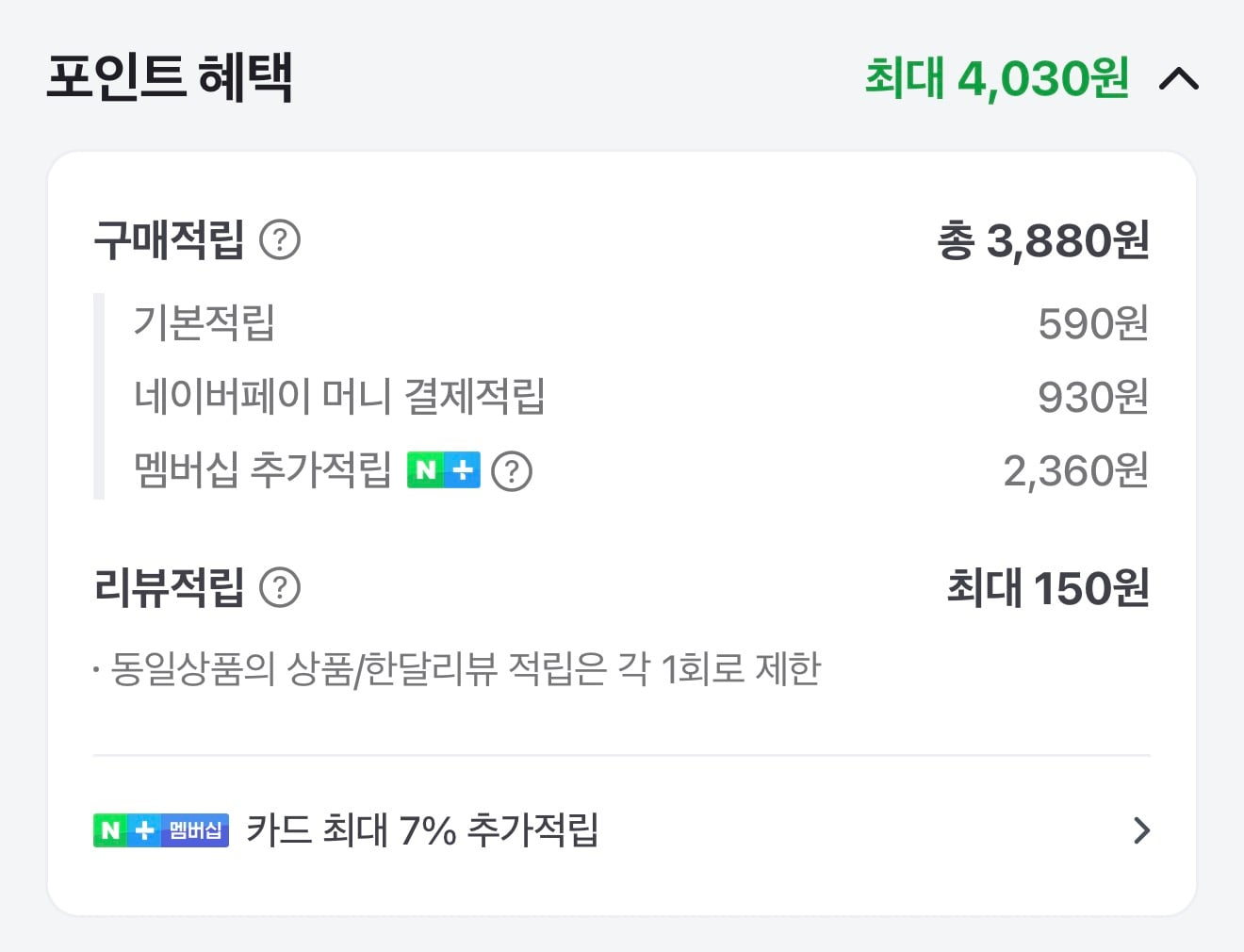1244x952 pixels.
Task: Click the 멤버십 추가적립 question mark icon
Action: (x=514, y=470)
